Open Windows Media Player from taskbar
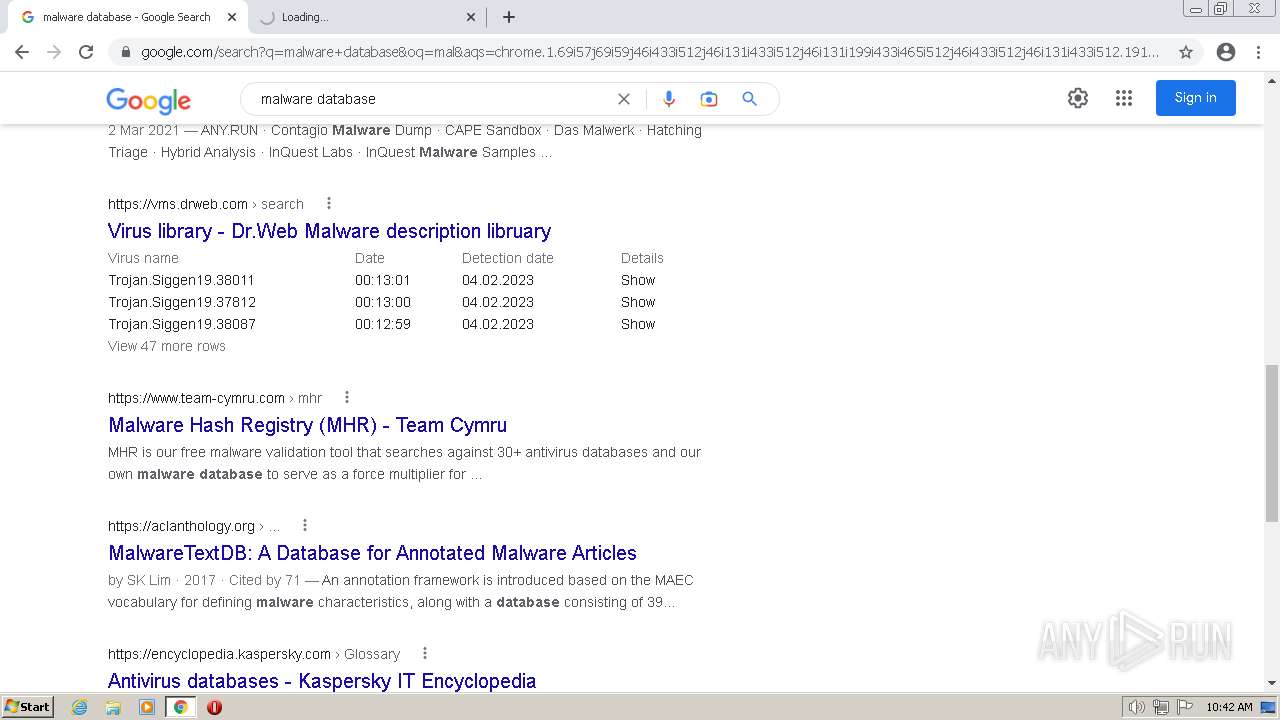Screen dimensions: 1280x720 [x=147, y=707]
